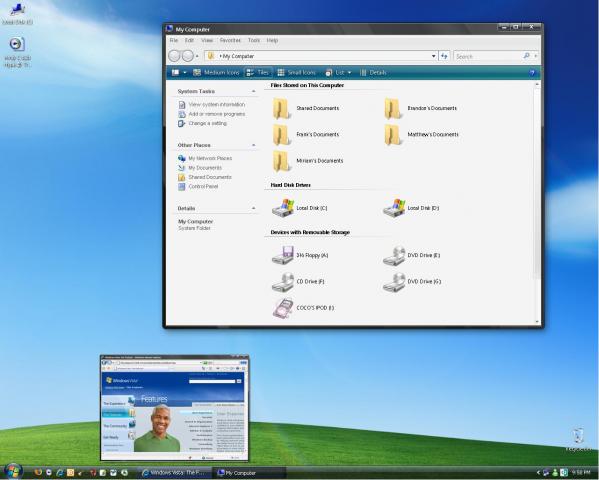Screen dimensions: 599x480
Task: Open the DVD Drive (E:) icon
Action: 394,255
